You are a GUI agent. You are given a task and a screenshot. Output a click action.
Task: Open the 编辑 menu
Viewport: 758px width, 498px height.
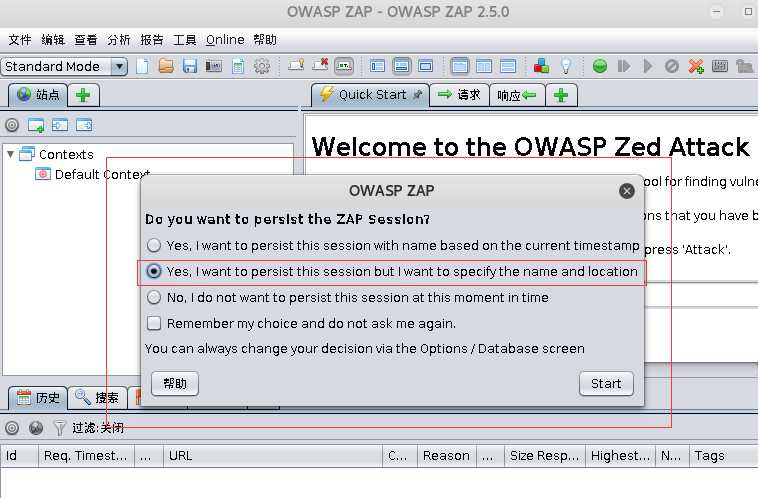(53, 40)
